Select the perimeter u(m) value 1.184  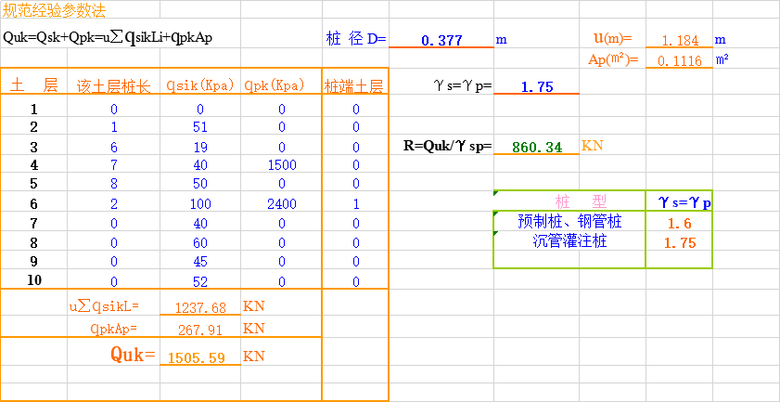click(x=678, y=41)
